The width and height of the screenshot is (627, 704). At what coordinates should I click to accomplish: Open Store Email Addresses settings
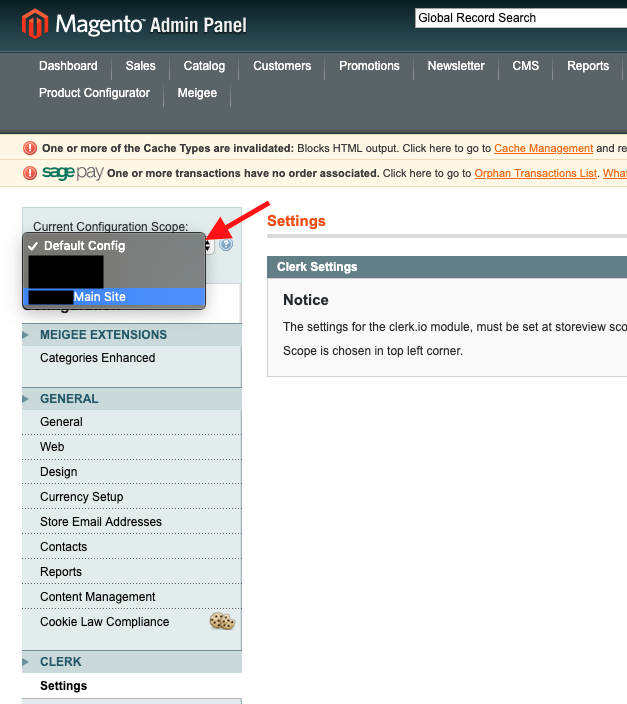[x=101, y=522]
